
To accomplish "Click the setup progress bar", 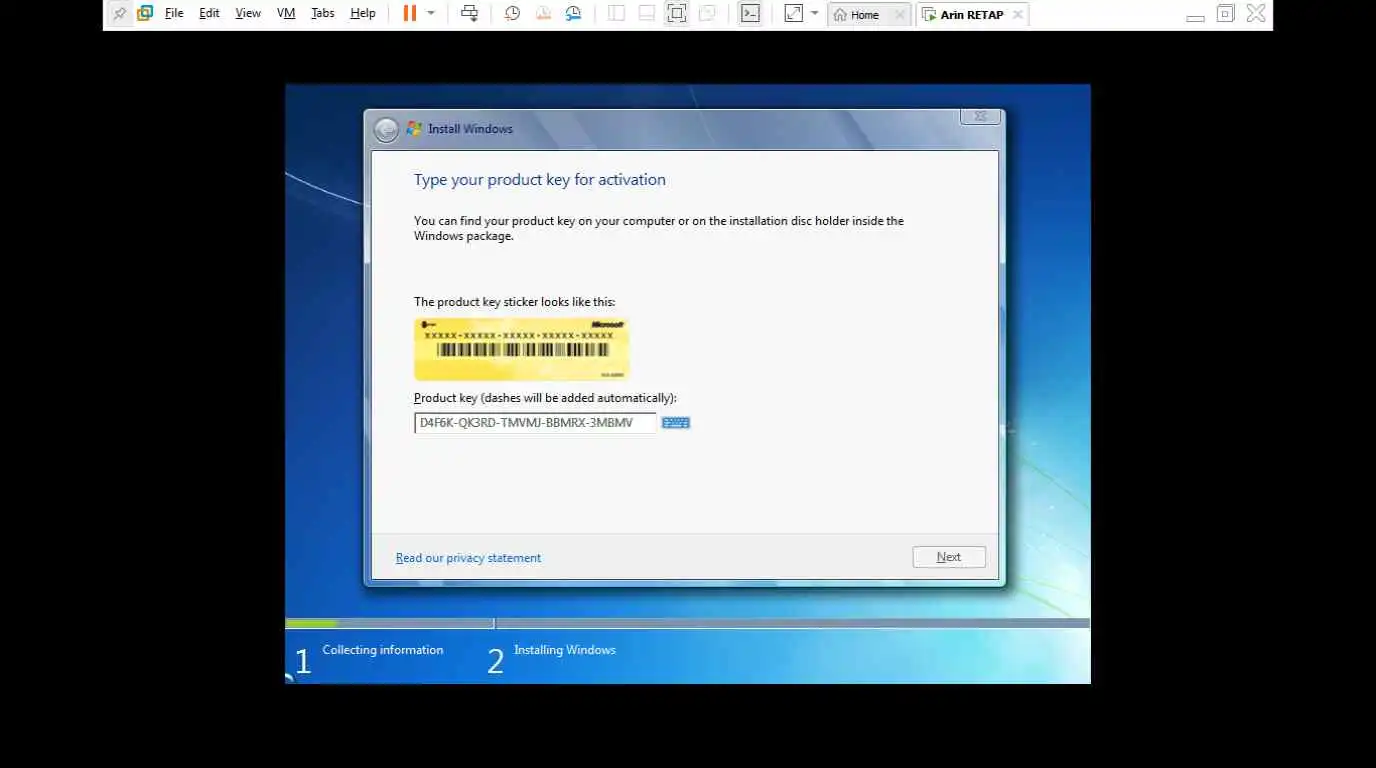I will tap(687, 623).
